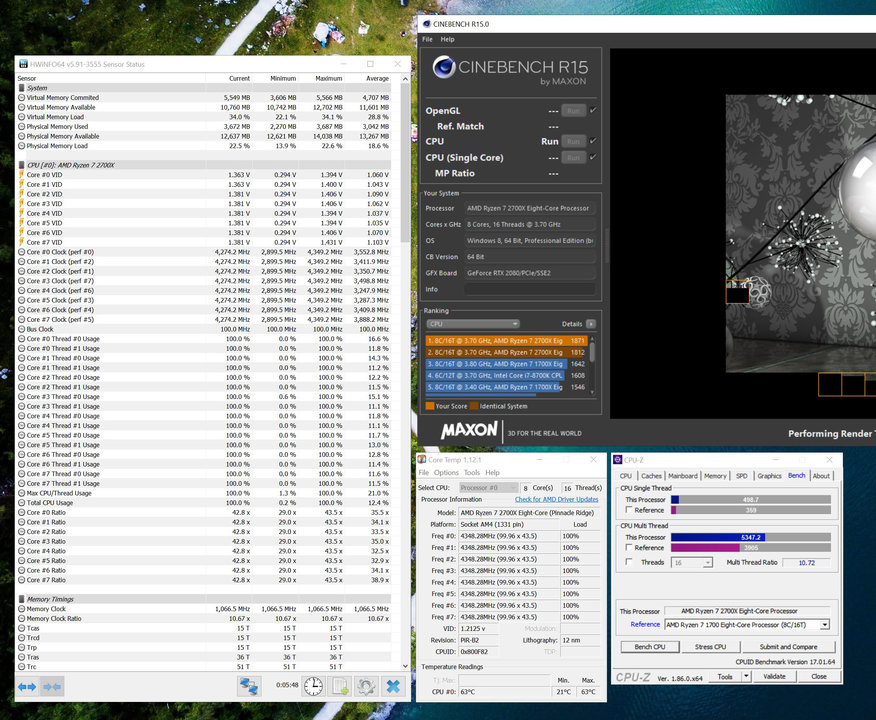Screen dimensions: 876x720
Task: Select ranking entry with score 1871
Action: (506, 341)
